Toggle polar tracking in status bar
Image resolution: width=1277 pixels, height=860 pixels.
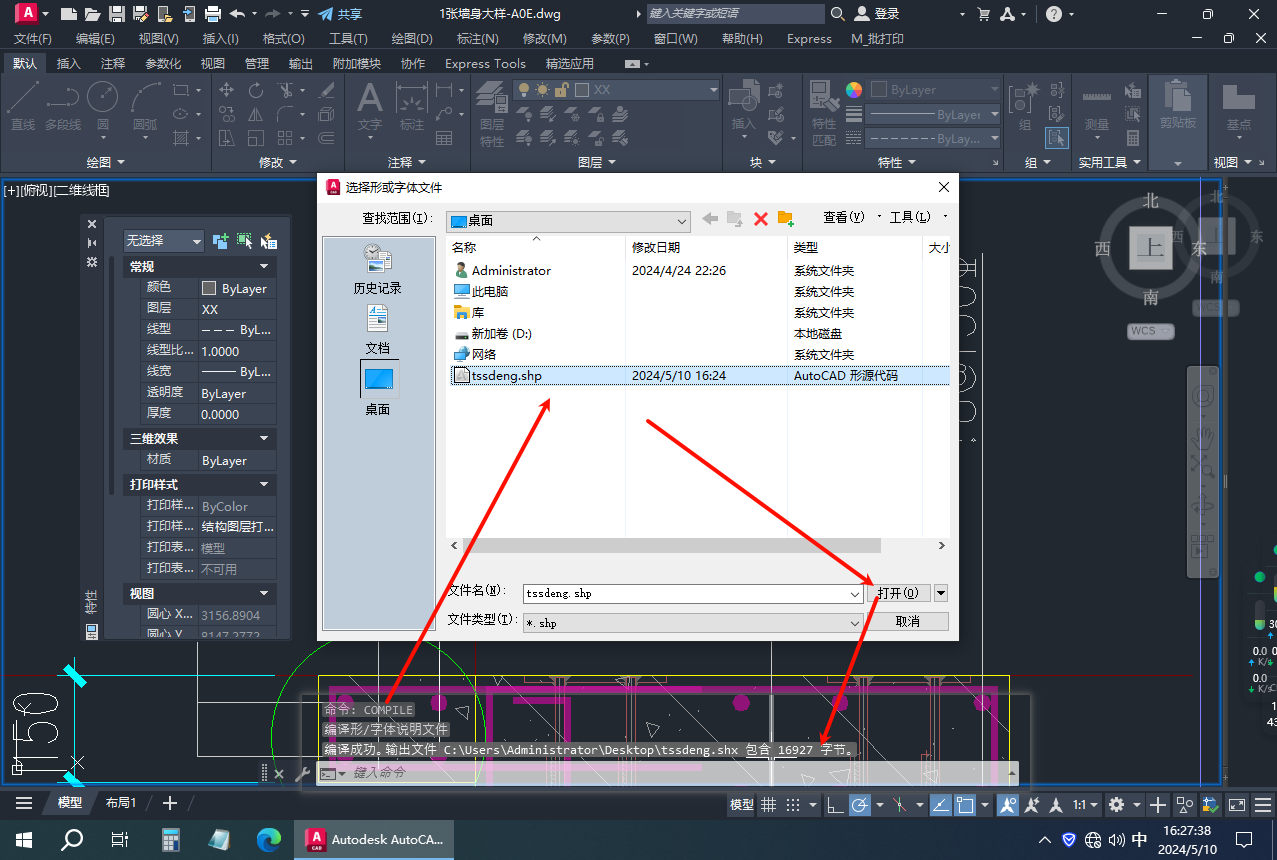tap(859, 805)
